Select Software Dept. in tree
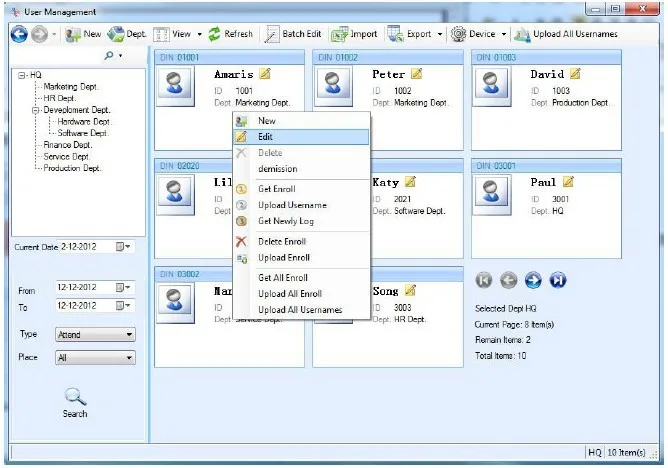Screen dimensions: 668x468 tap(83, 133)
